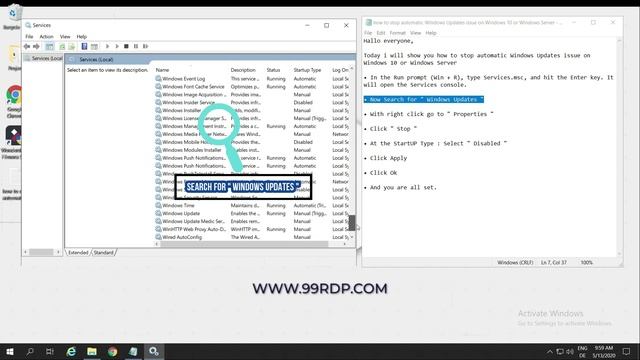The width and height of the screenshot is (640, 360).
Task: Click the console tree horizontal scrollbar
Action: (x=41, y=252)
